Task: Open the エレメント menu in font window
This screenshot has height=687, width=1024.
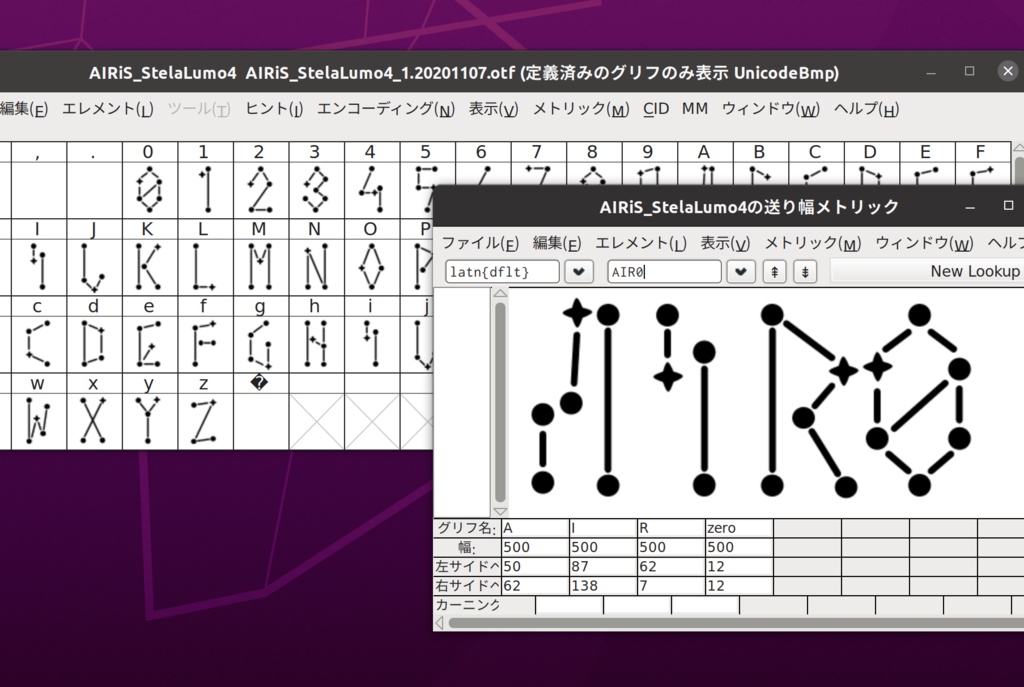Action: [x=108, y=109]
